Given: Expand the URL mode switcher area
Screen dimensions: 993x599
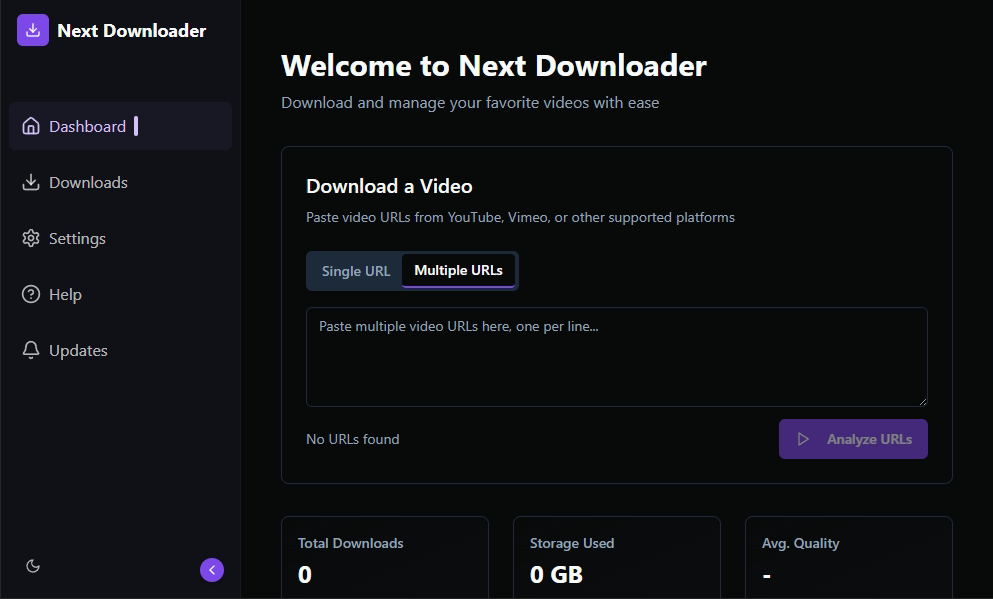Looking at the screenshot, I should (x=411, y=270).
